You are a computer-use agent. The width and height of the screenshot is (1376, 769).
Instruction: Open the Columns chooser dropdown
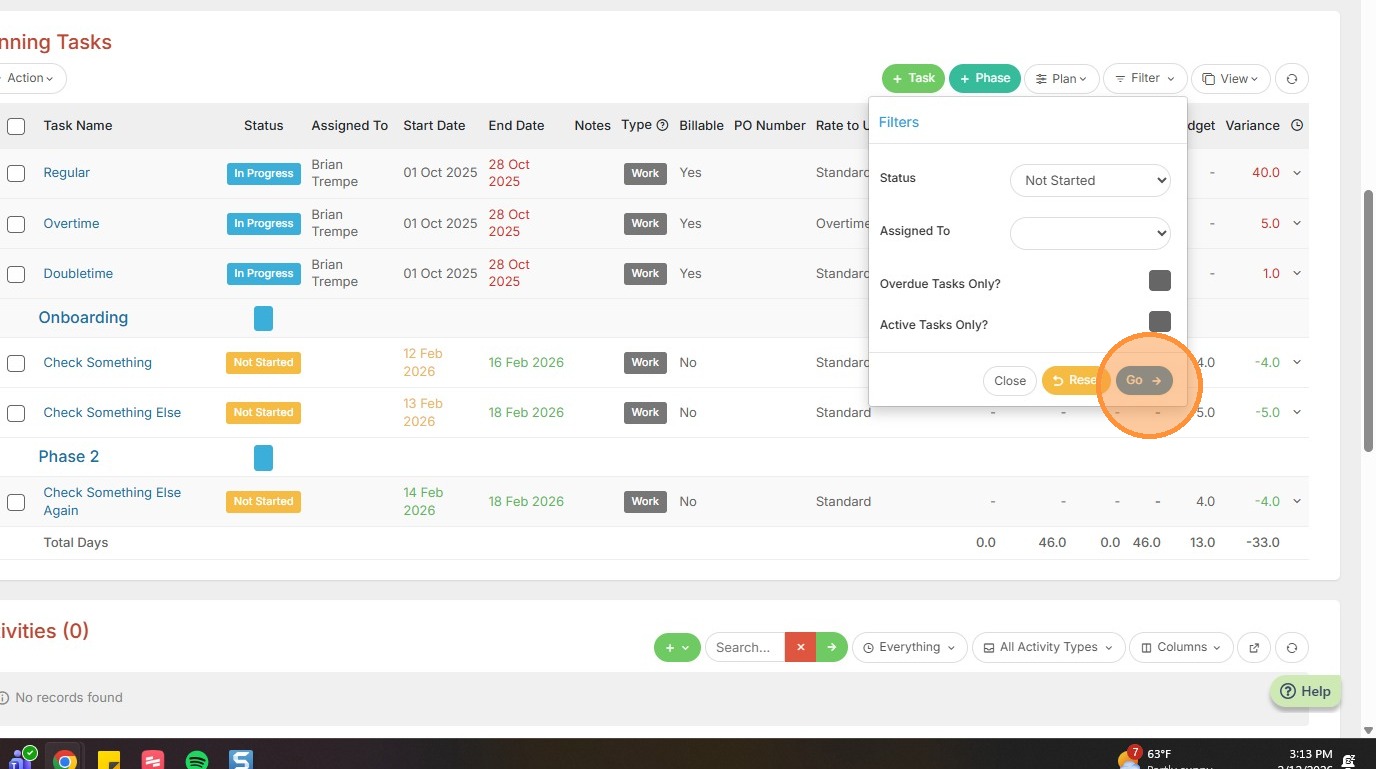coord(1181,648)
